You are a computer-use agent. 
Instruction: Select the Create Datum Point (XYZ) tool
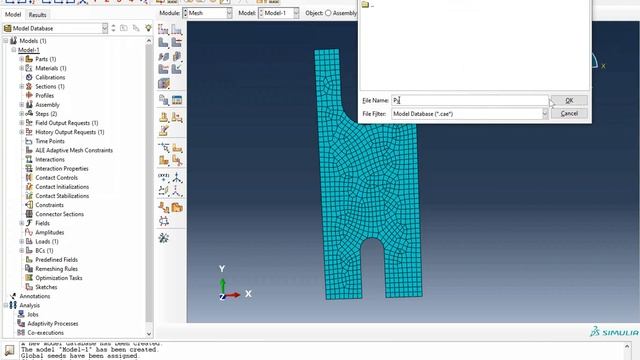(x=164, y=177)
